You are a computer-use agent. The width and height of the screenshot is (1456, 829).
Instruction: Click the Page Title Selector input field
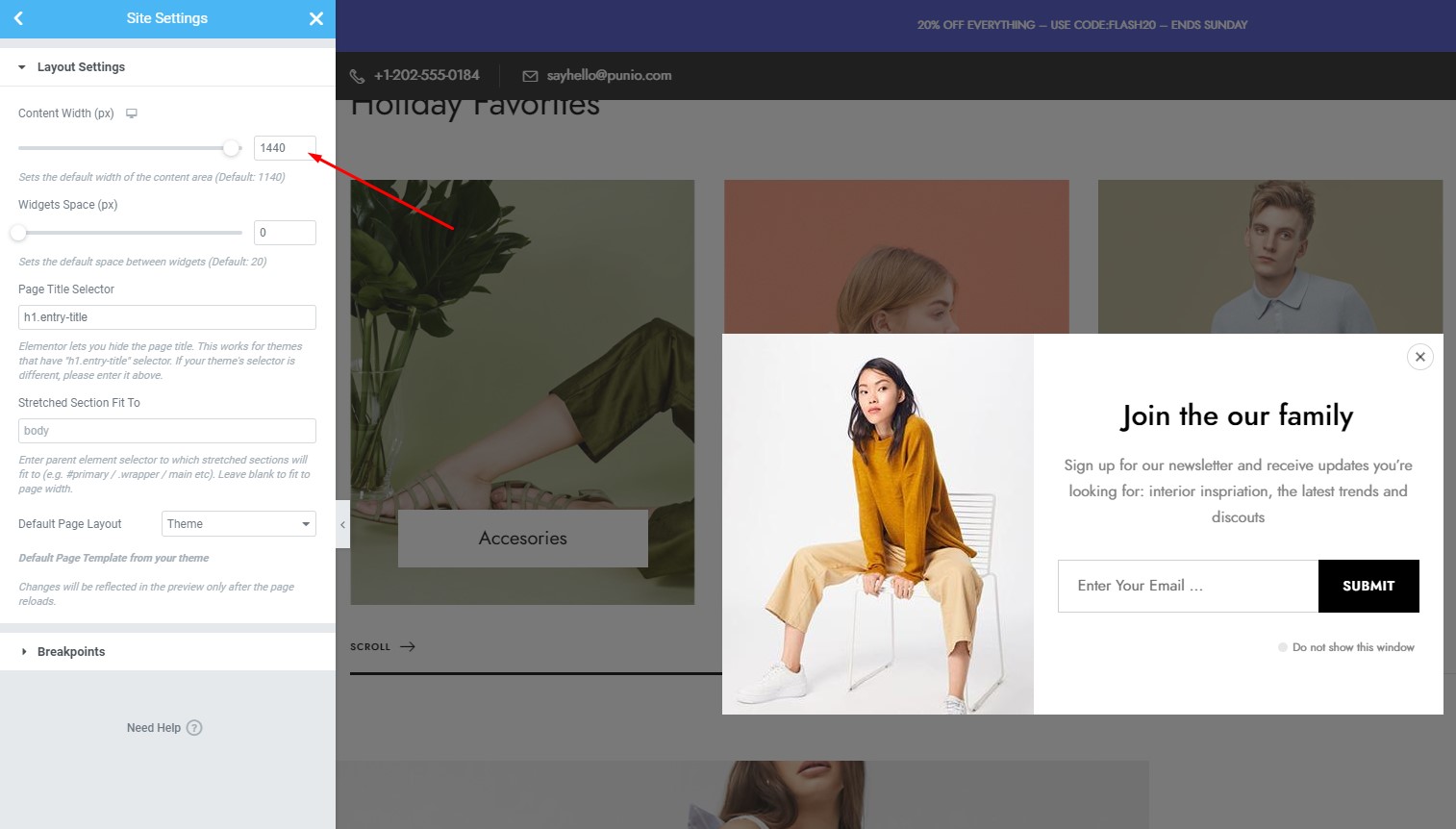[x=167, y=317]
